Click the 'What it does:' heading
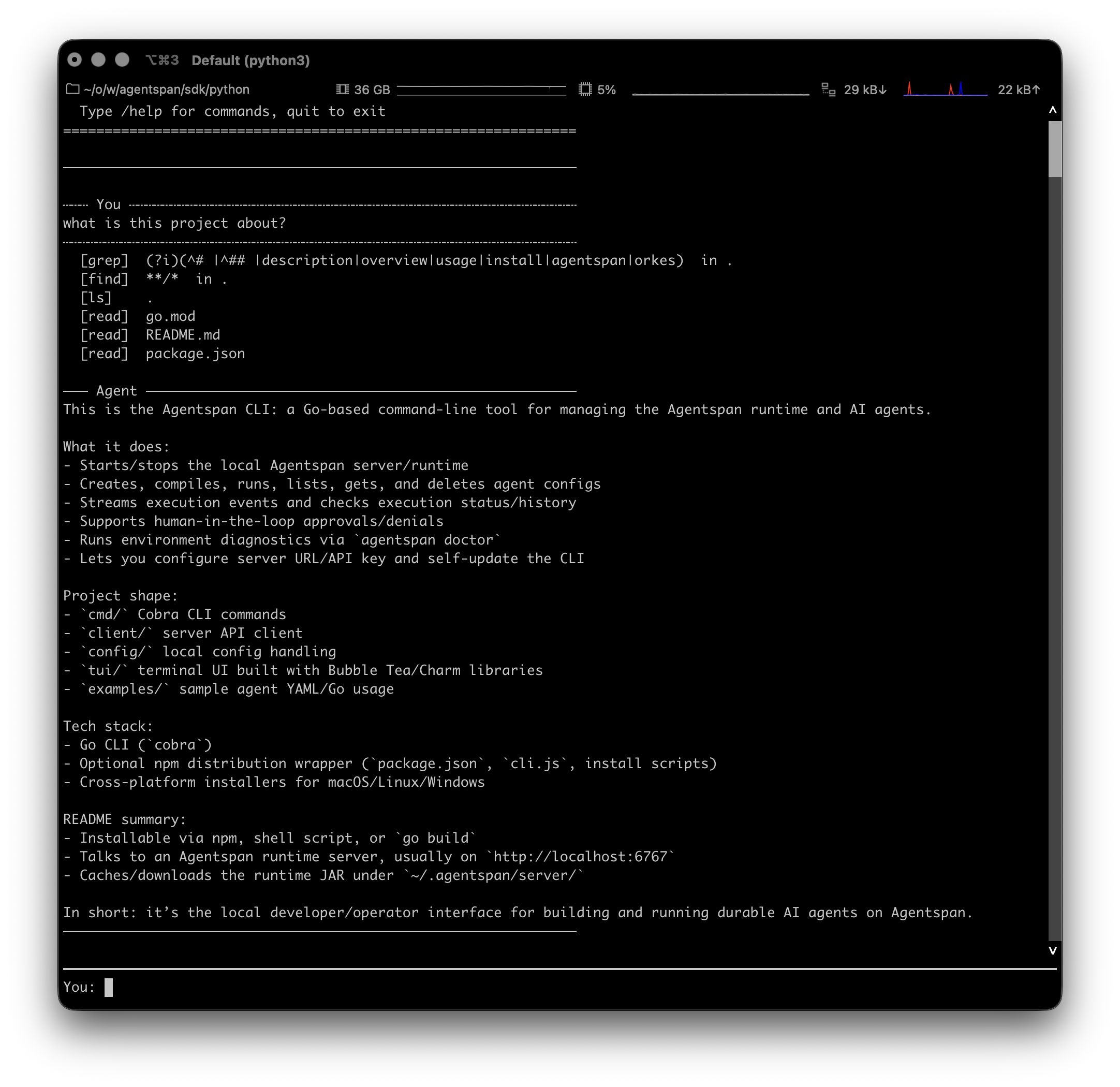 coord(116,447)
